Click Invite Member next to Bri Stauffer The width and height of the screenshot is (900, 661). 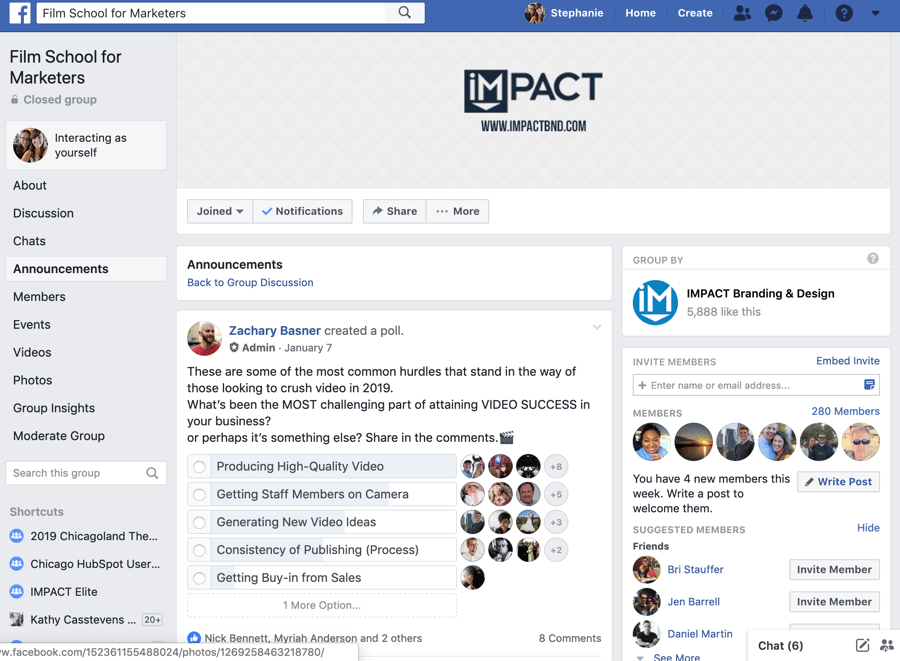click(834, 569)
